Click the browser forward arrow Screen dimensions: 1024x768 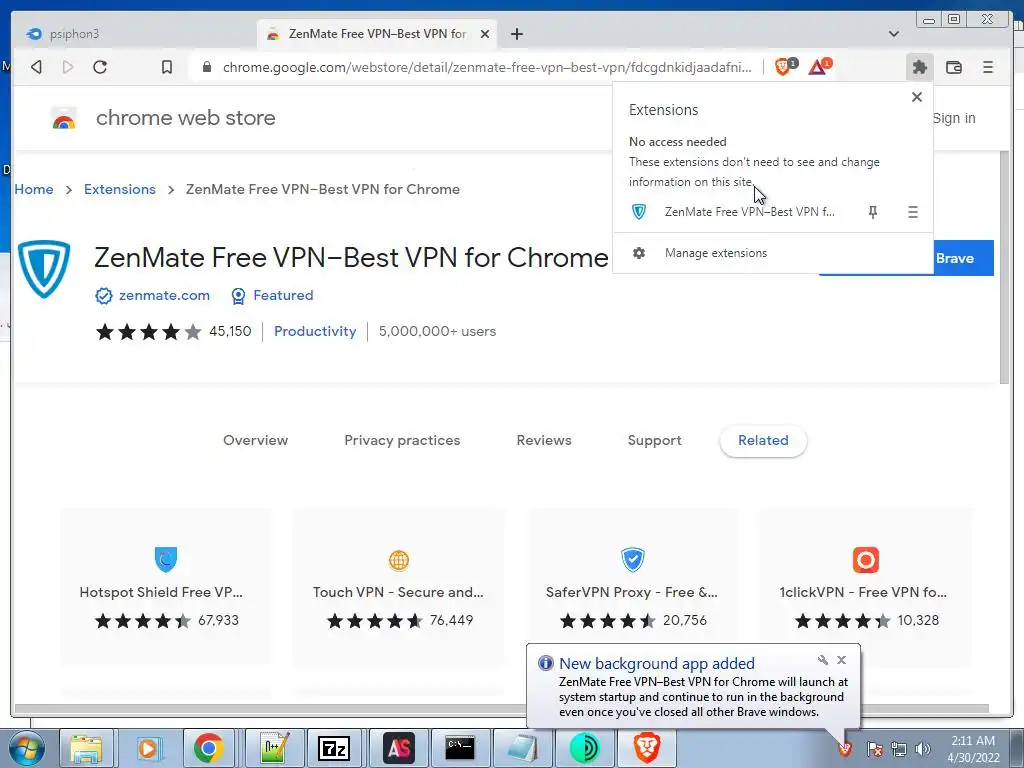point(68,67)
